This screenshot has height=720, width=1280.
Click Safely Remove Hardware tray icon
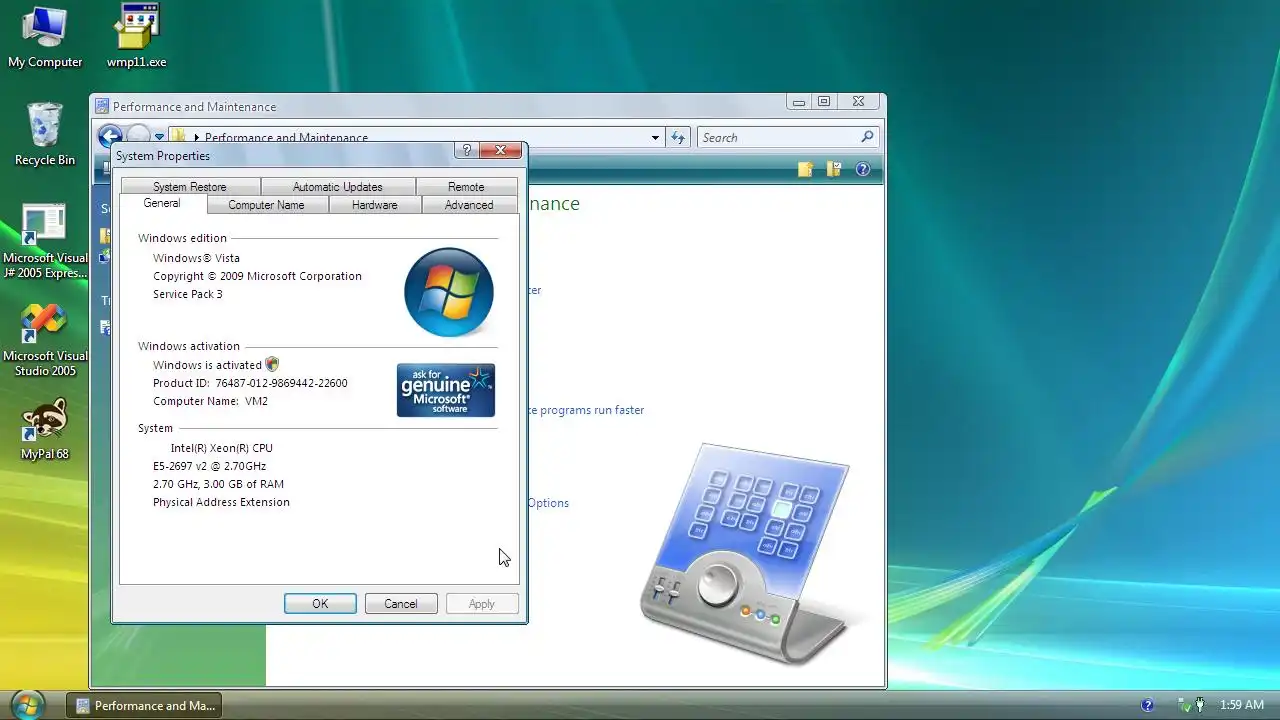coord(1183,705)
